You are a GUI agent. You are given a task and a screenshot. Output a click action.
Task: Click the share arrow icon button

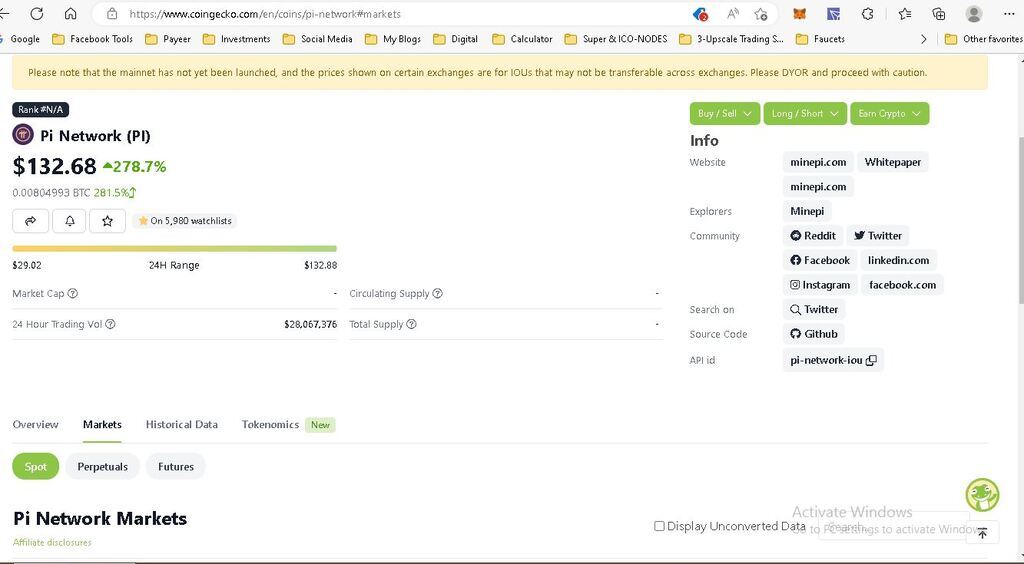30,221
